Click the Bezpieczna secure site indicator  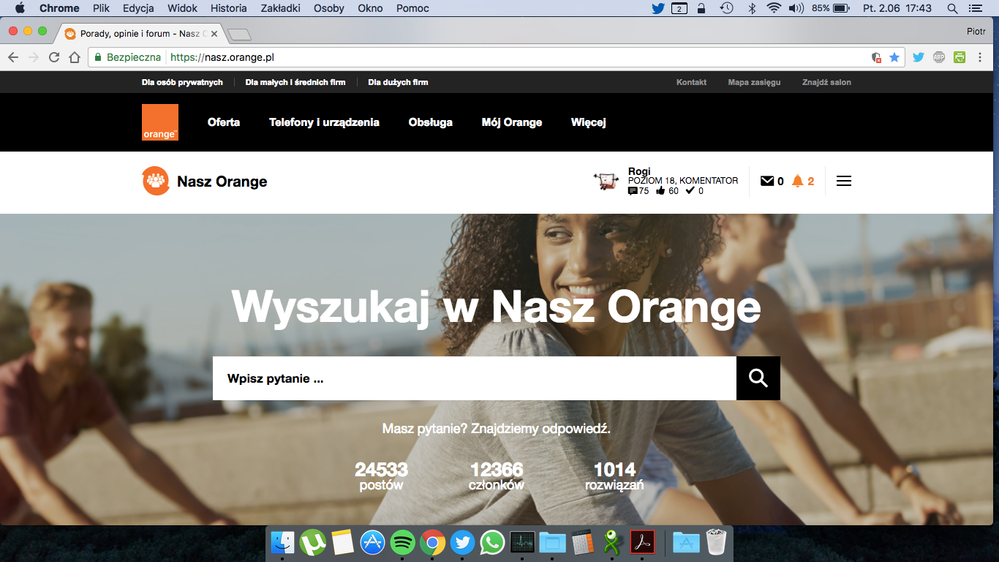click(x=127, y=57)
